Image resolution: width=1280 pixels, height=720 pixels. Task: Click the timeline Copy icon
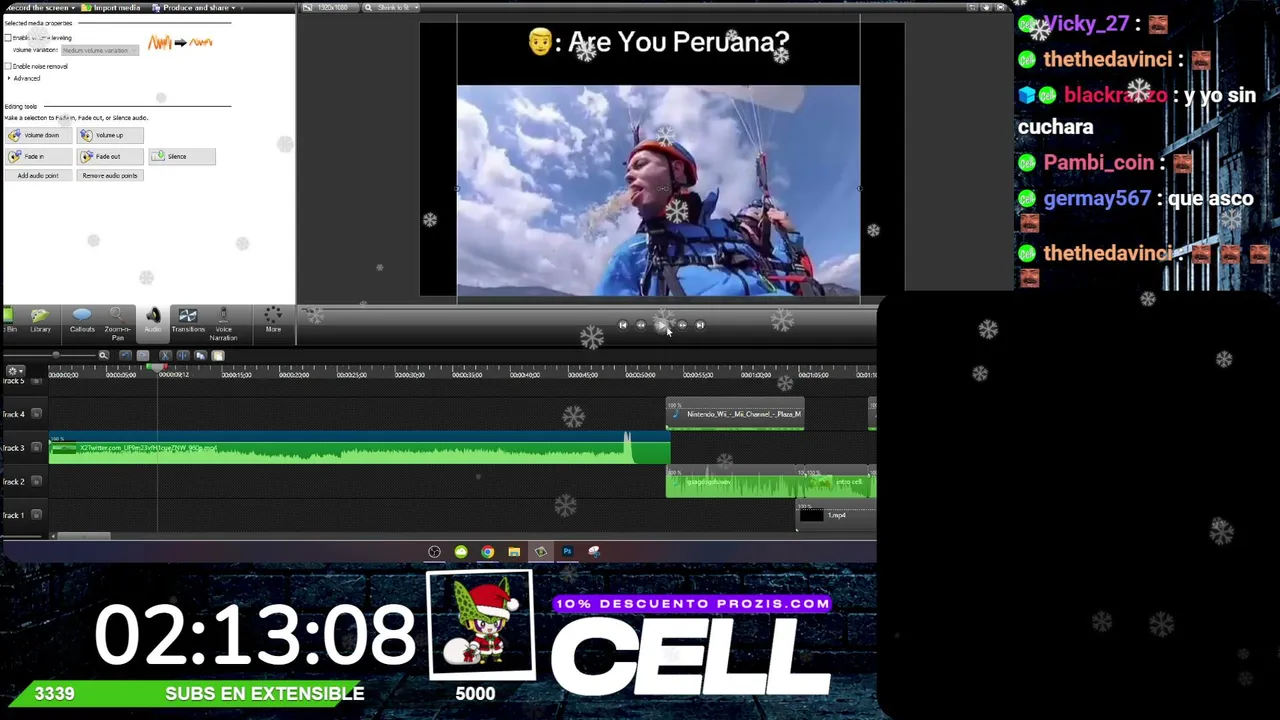click(200, 355)
